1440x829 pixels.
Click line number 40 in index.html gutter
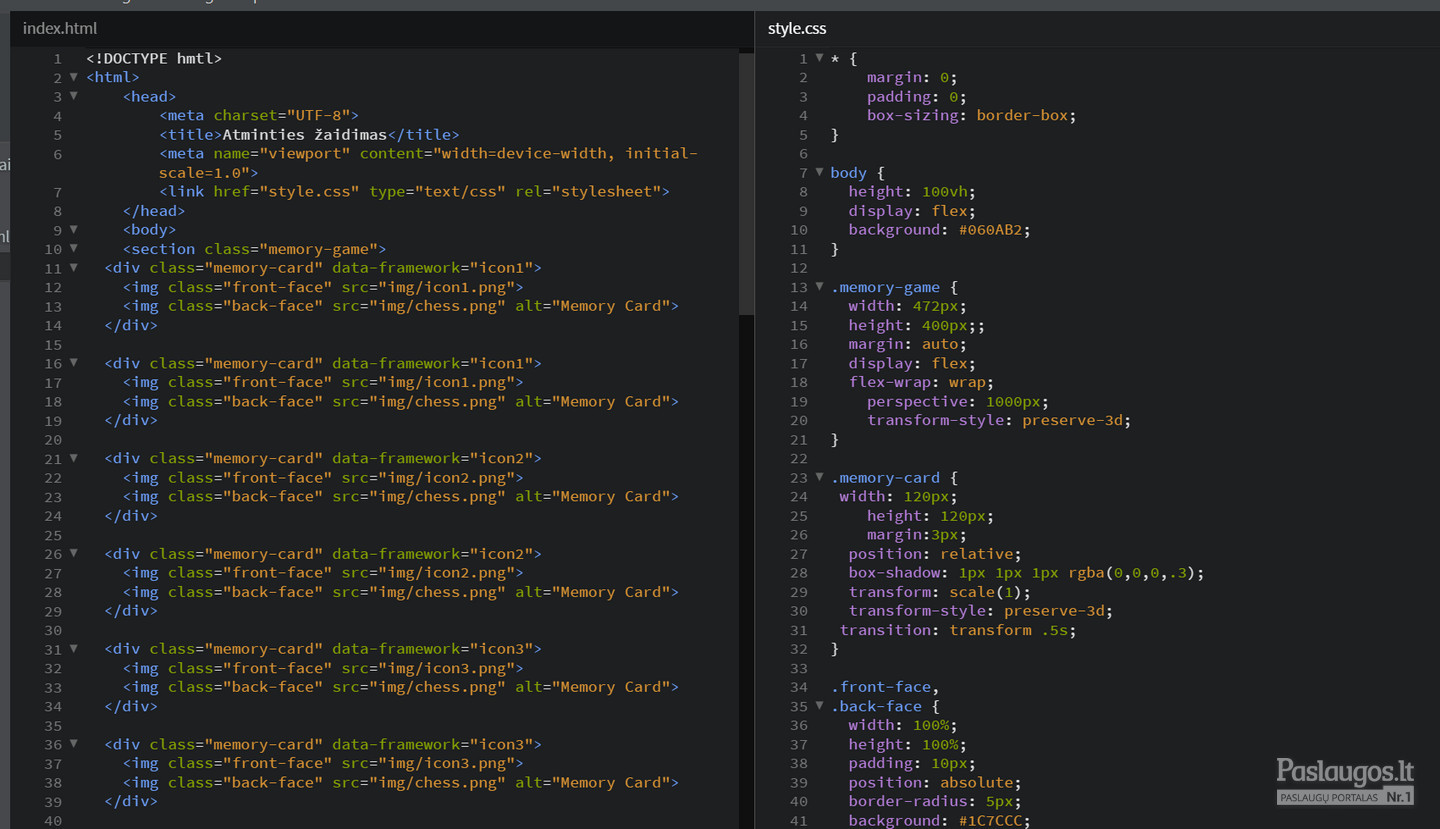[x=53, y=820]
